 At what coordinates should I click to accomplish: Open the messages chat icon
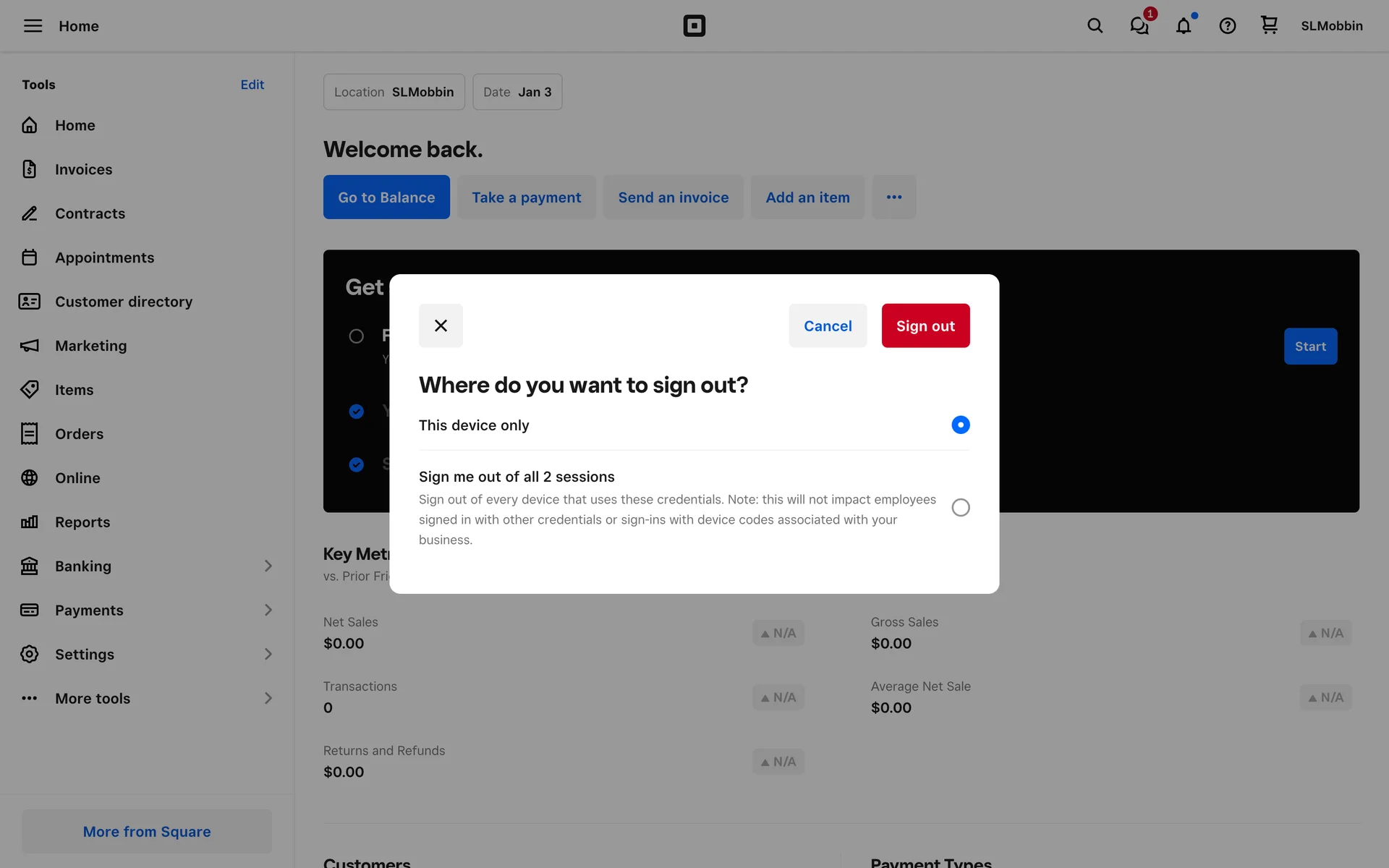click(x=1139, y=26)
